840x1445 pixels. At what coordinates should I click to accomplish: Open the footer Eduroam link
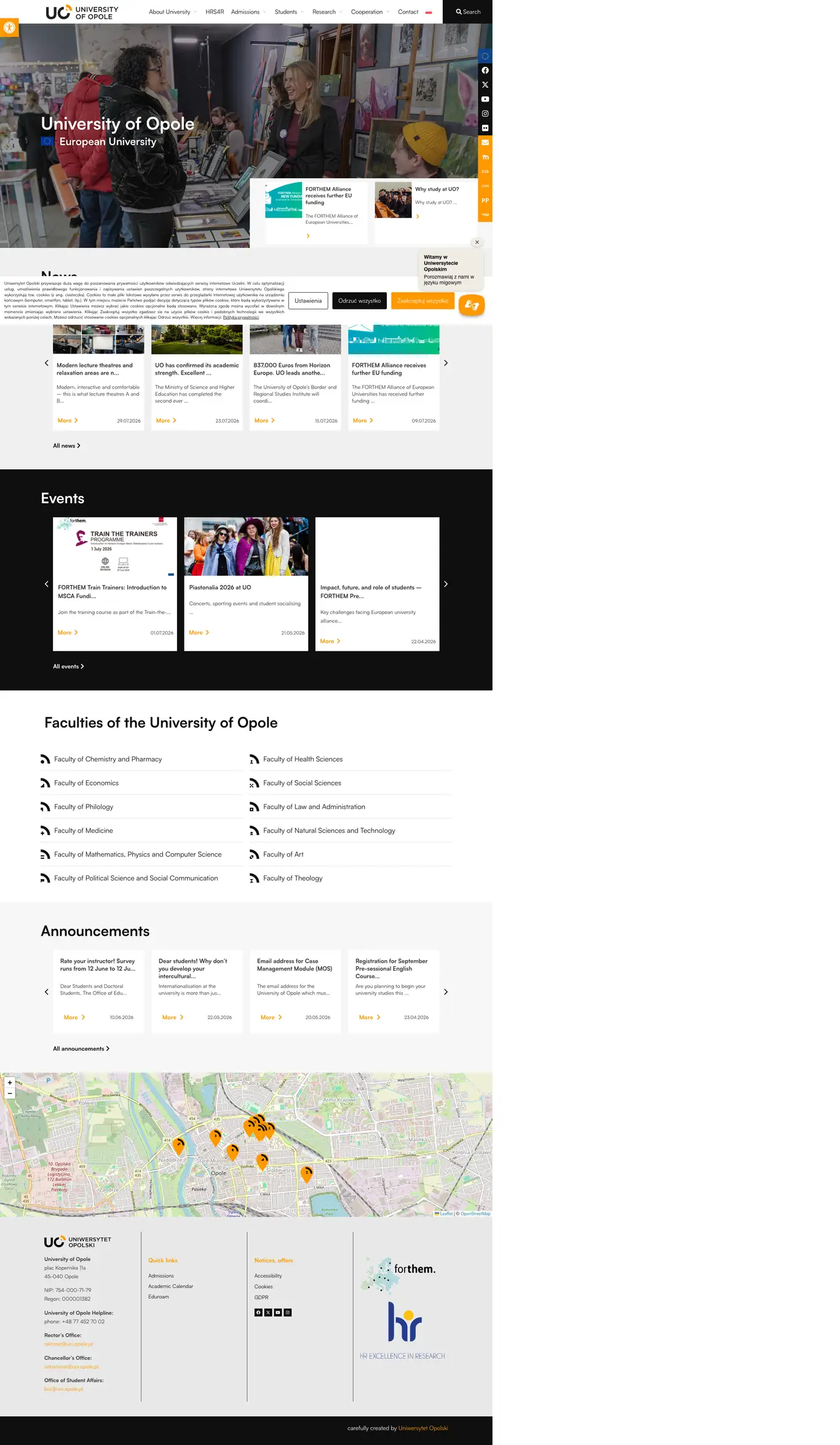tap(159, 1297)
